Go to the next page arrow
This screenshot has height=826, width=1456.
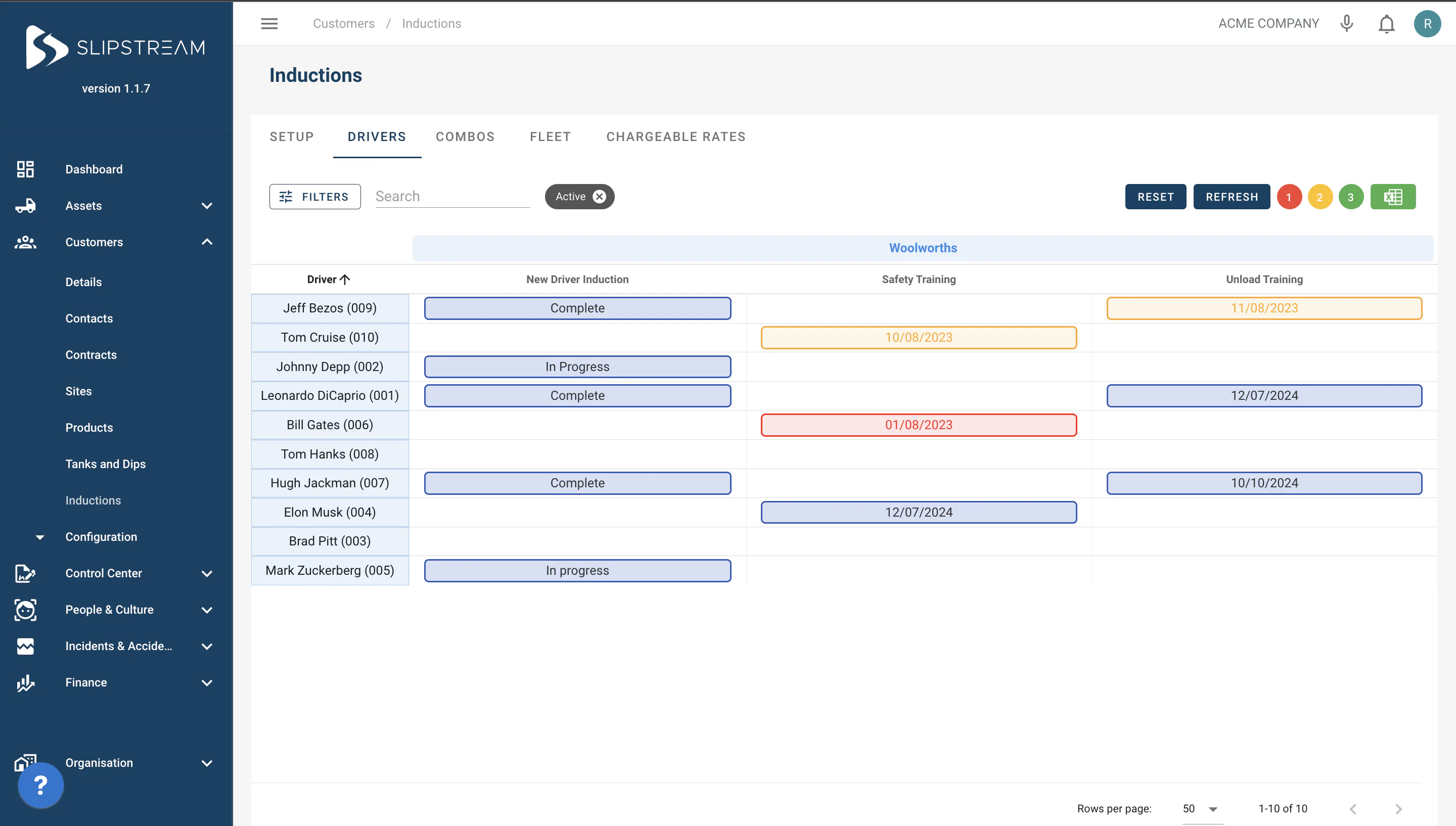tap(1398, 809)
